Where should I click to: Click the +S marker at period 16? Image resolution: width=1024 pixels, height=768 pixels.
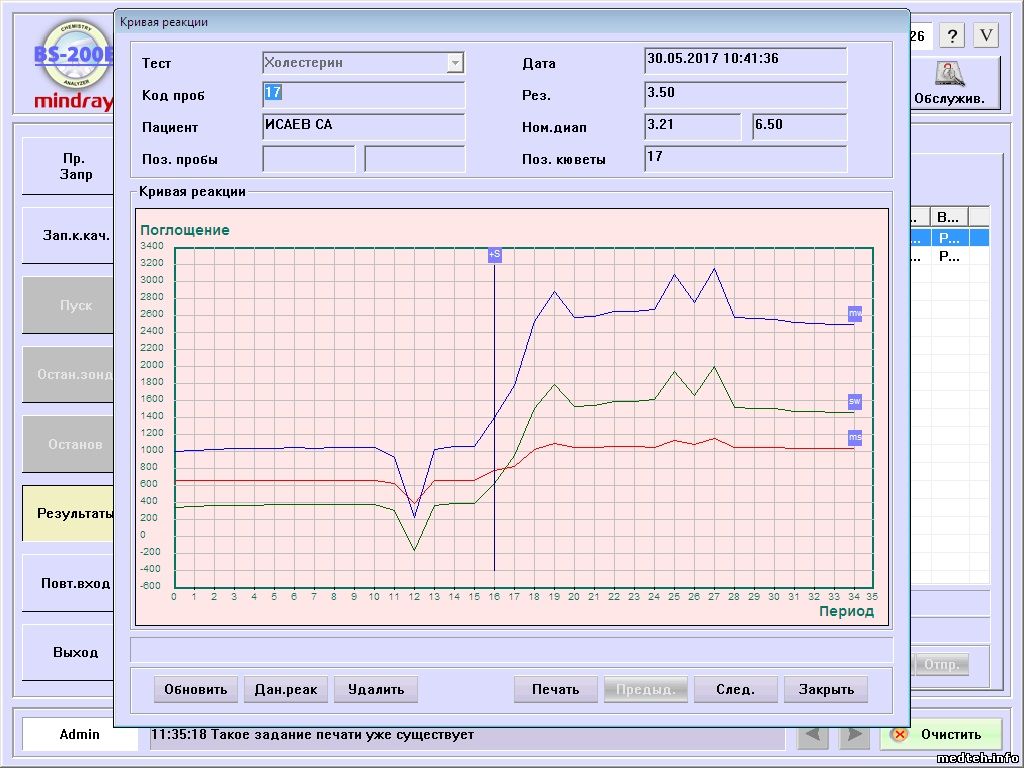[x=494, y=255]
